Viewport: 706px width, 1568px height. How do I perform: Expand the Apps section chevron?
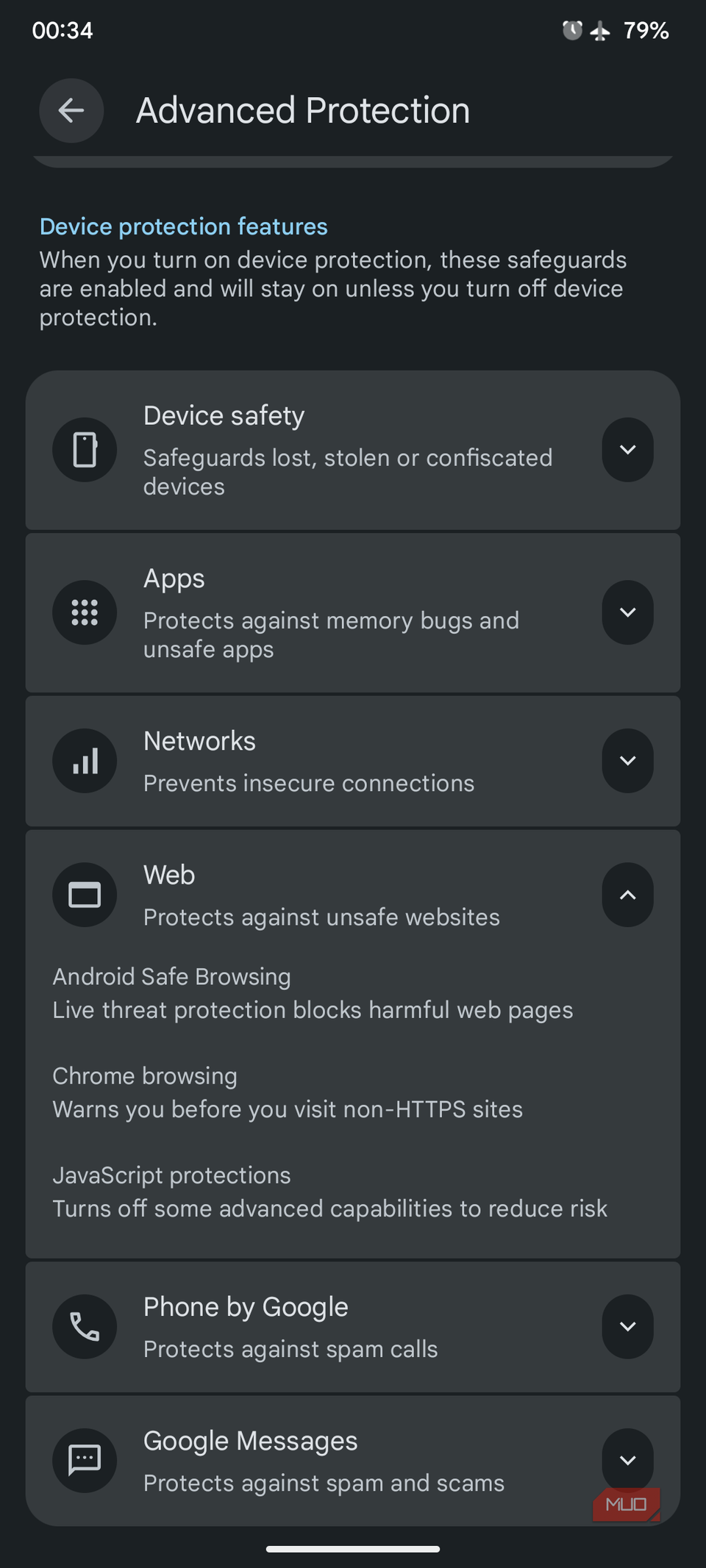(x=627, y=612)
